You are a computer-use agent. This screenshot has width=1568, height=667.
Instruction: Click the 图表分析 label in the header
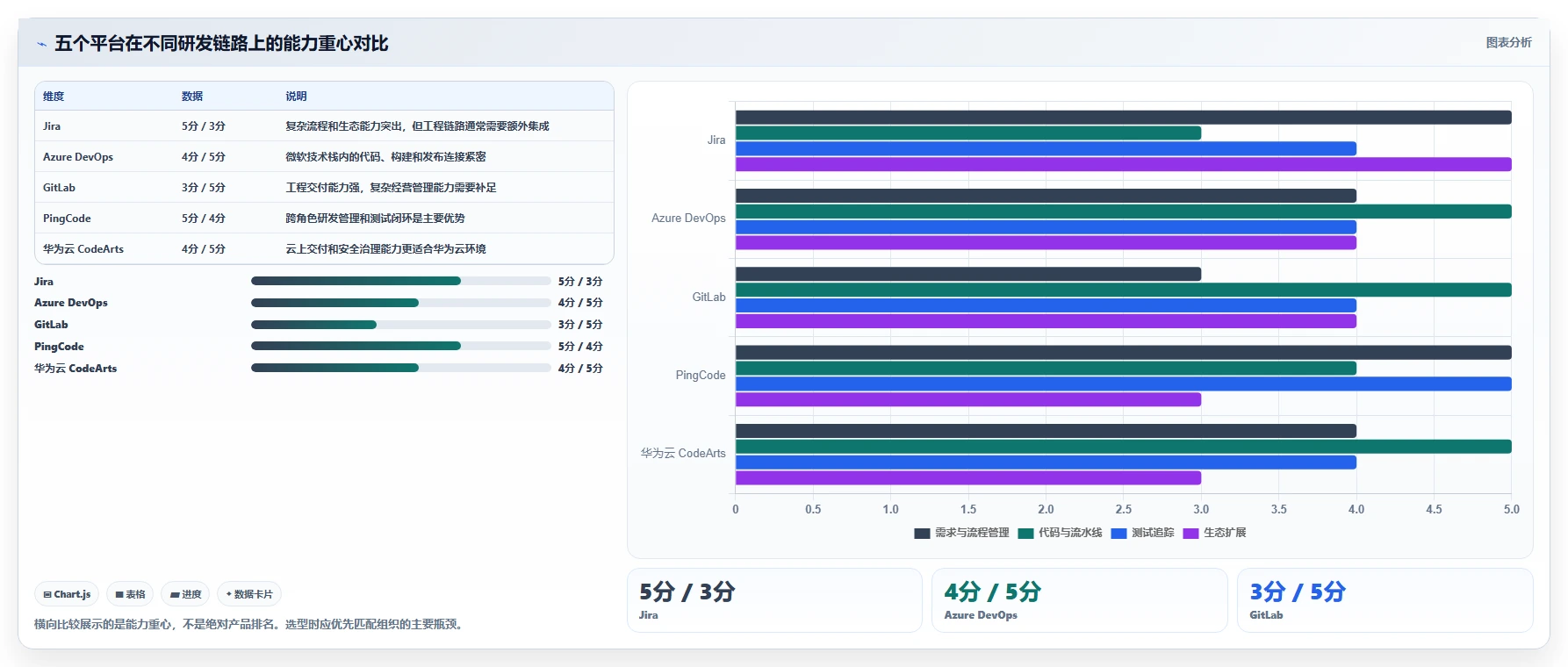point(1508,43)
